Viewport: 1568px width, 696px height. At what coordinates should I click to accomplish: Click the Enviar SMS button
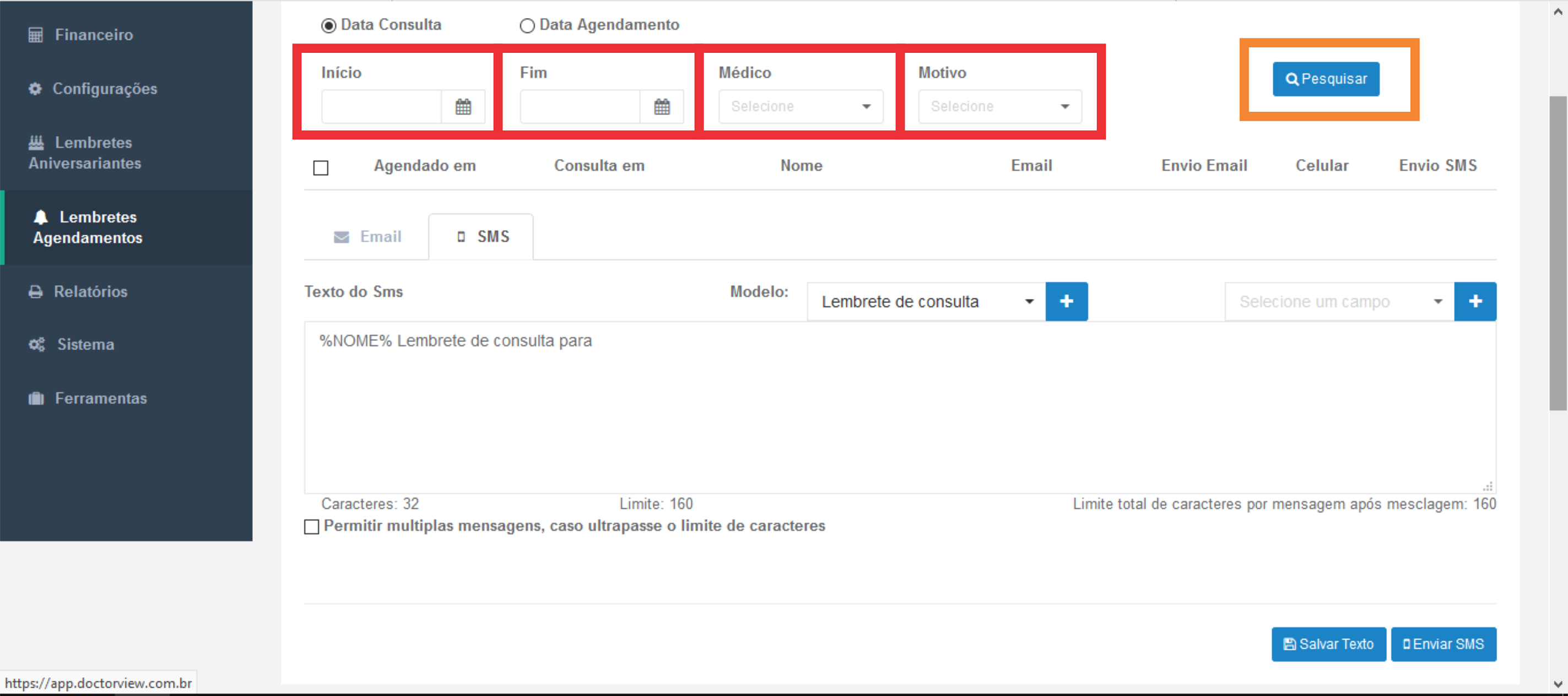[x=1442, y=644]
